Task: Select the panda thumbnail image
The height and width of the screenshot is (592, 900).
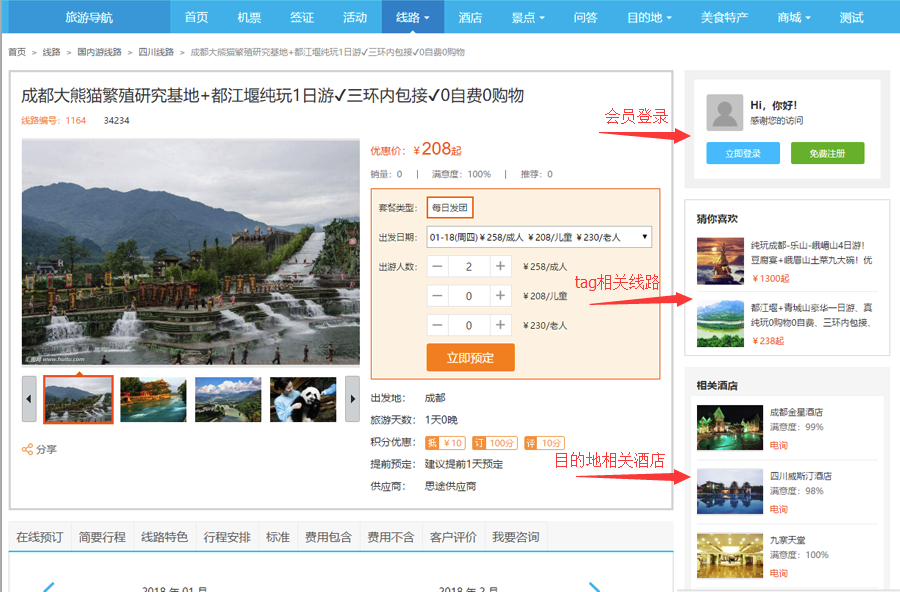Action: (303, 400)
